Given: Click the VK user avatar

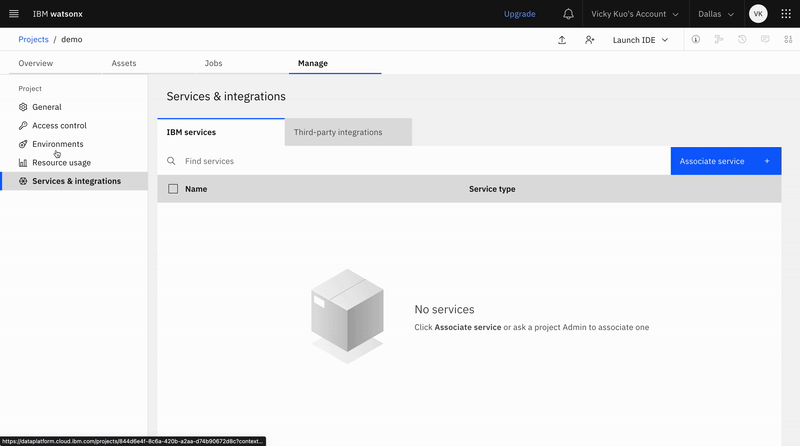Looking at the screenshot, I should pyautogui.click(x=758, y=14).
